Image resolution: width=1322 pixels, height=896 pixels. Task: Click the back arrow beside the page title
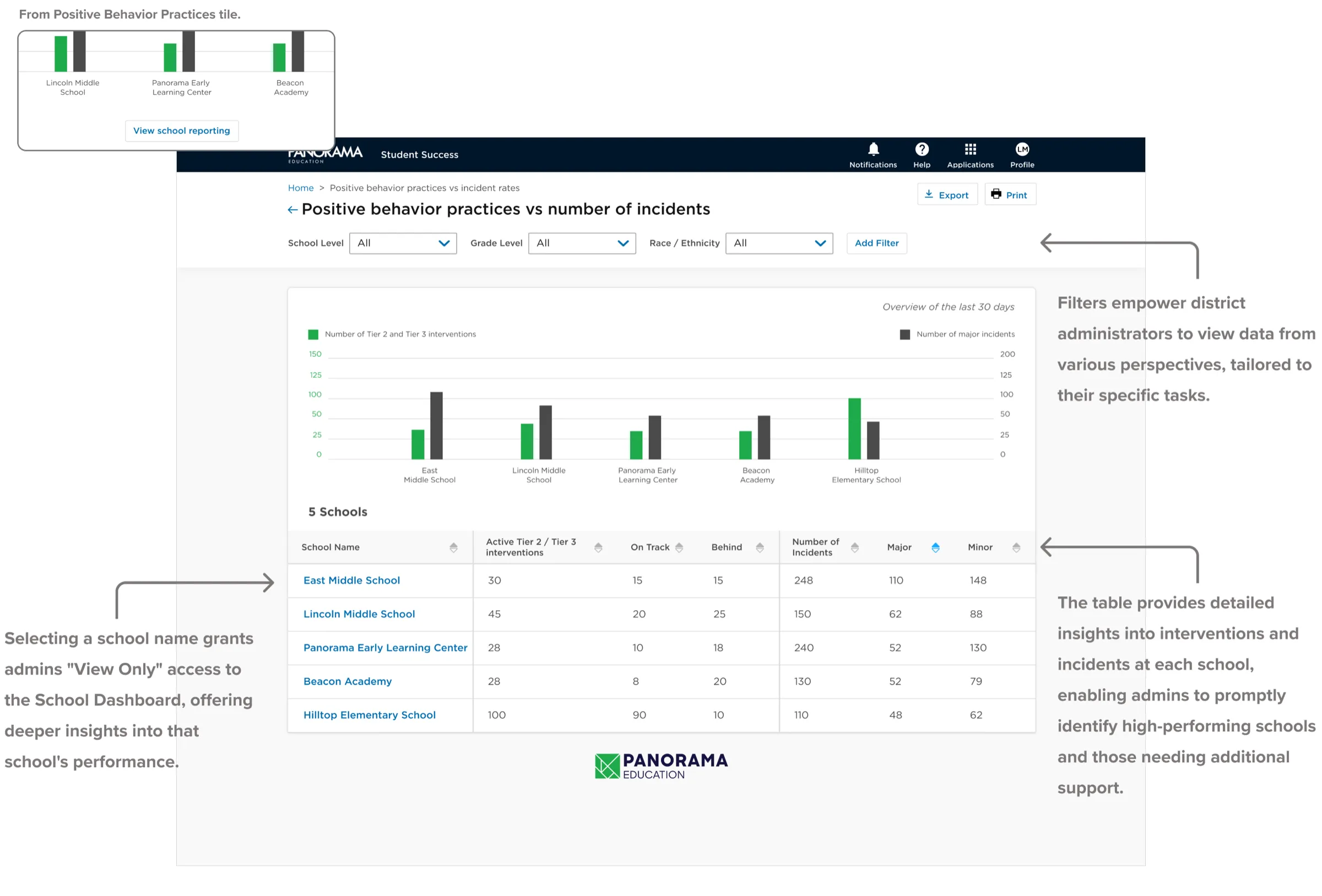292,210
